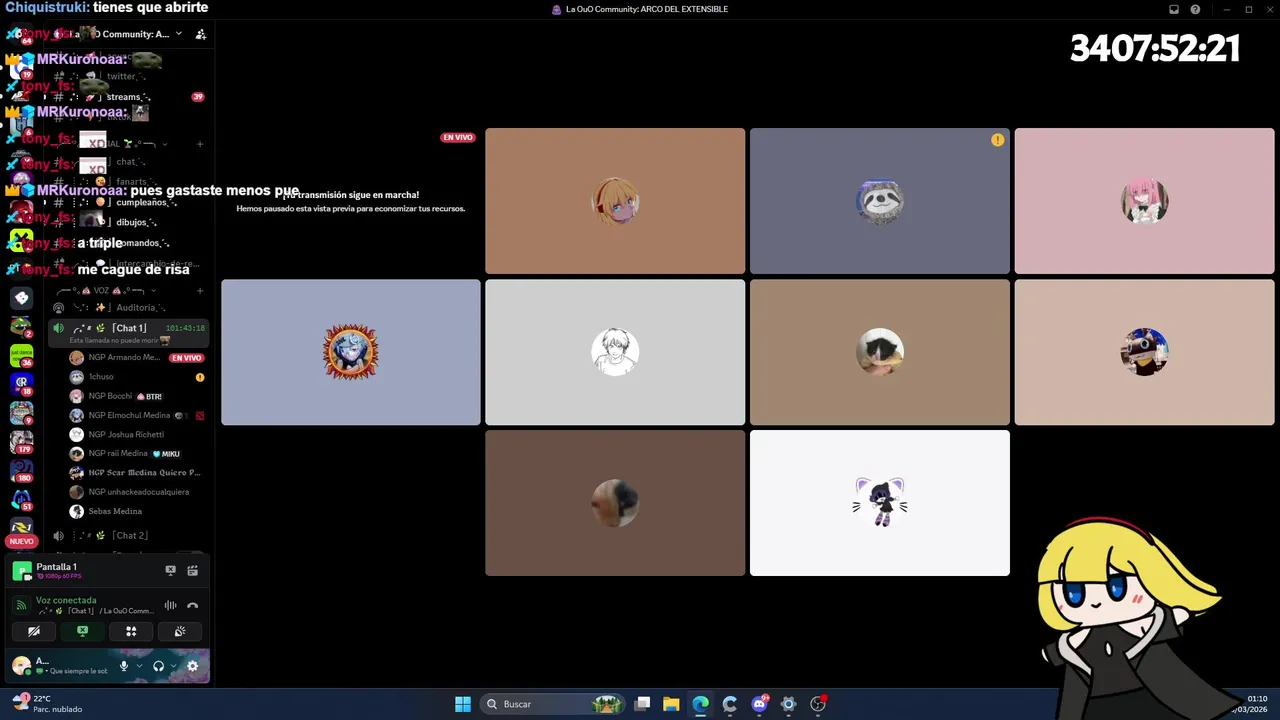Open File Explorer from the taskbar
This screenshot has height=720, width=1280.
click(x=671, y=704)
